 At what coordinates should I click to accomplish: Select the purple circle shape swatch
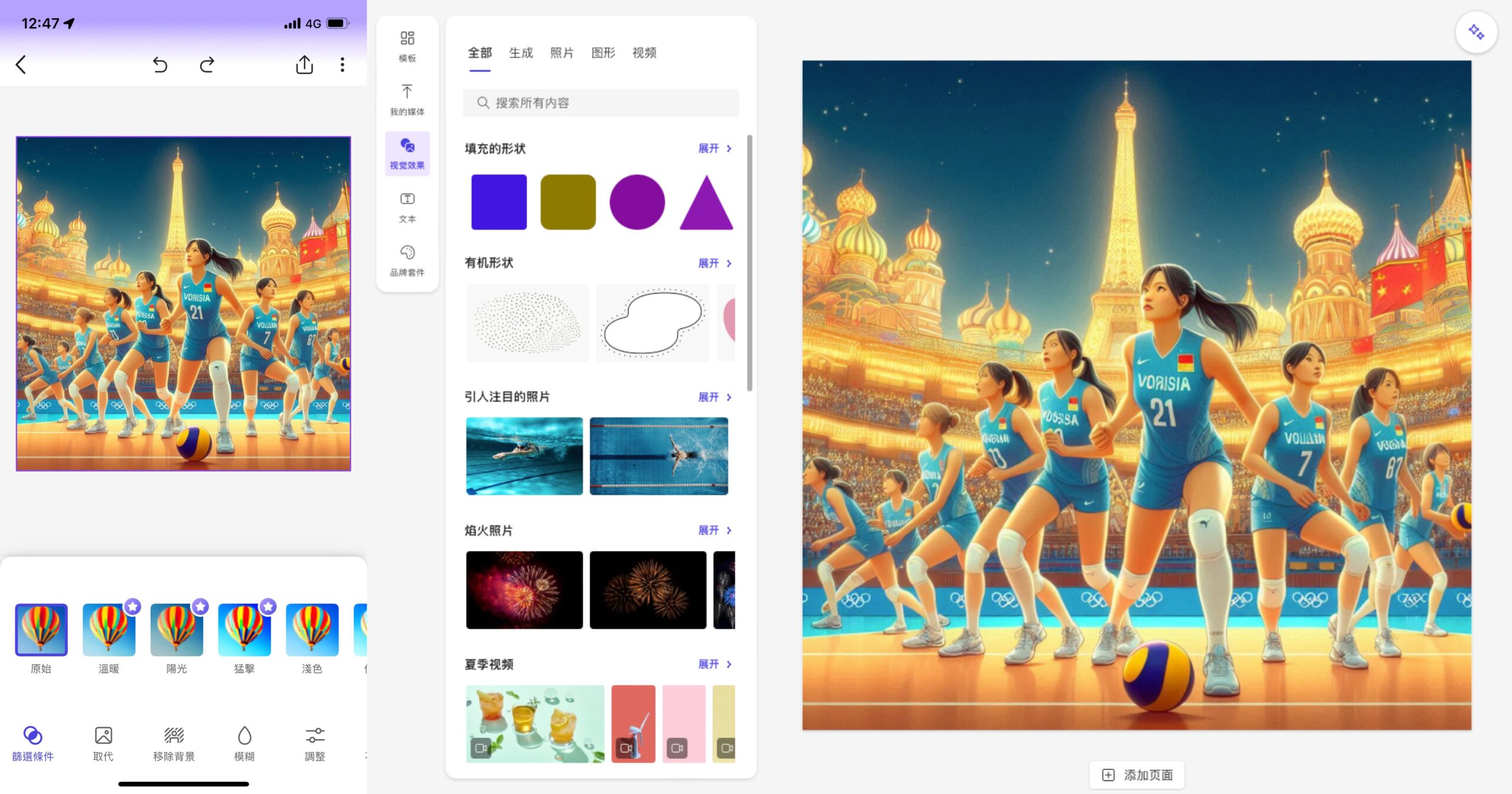coord(637,202)
